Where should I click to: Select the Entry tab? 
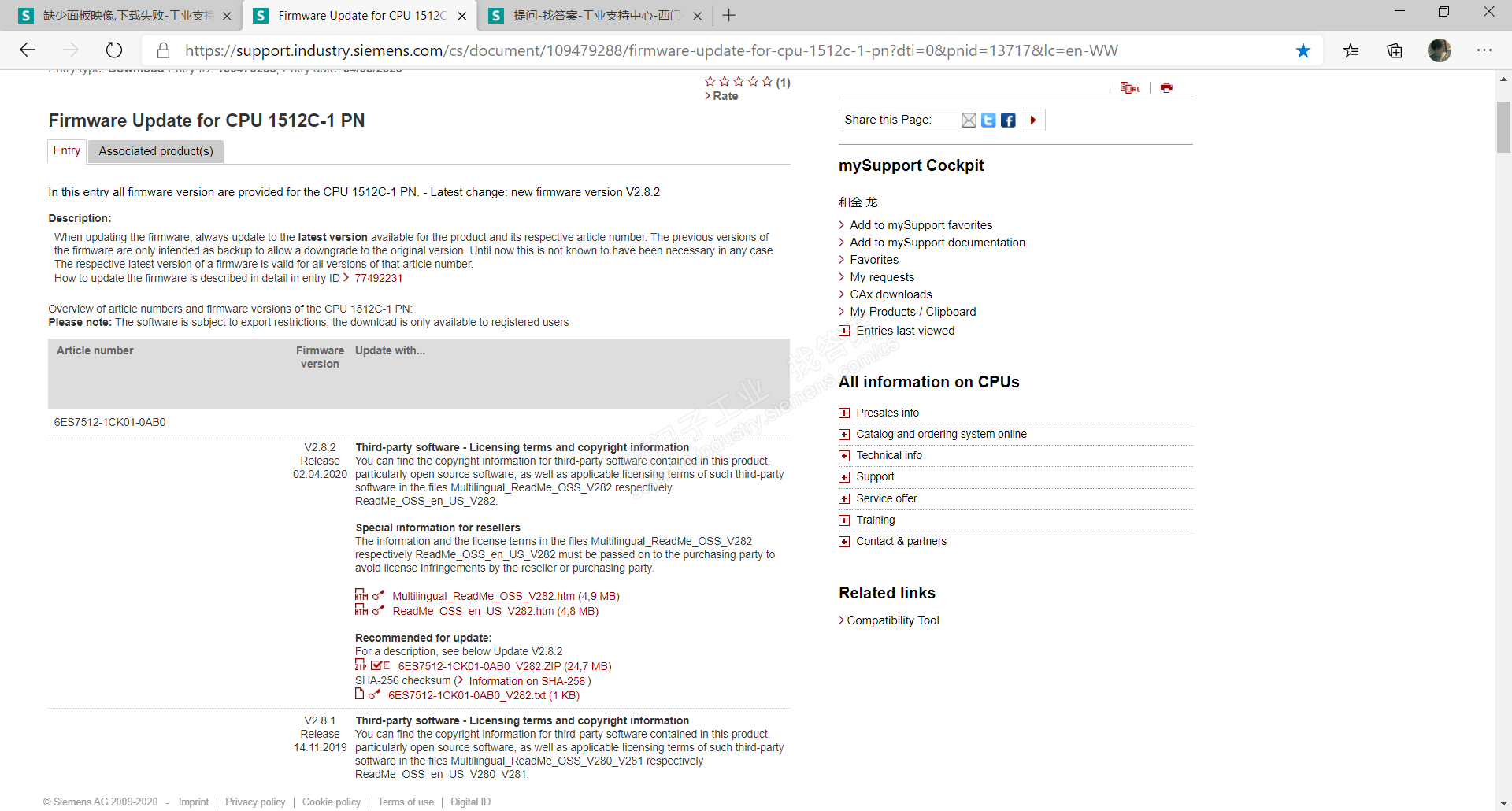pos(66,151)
